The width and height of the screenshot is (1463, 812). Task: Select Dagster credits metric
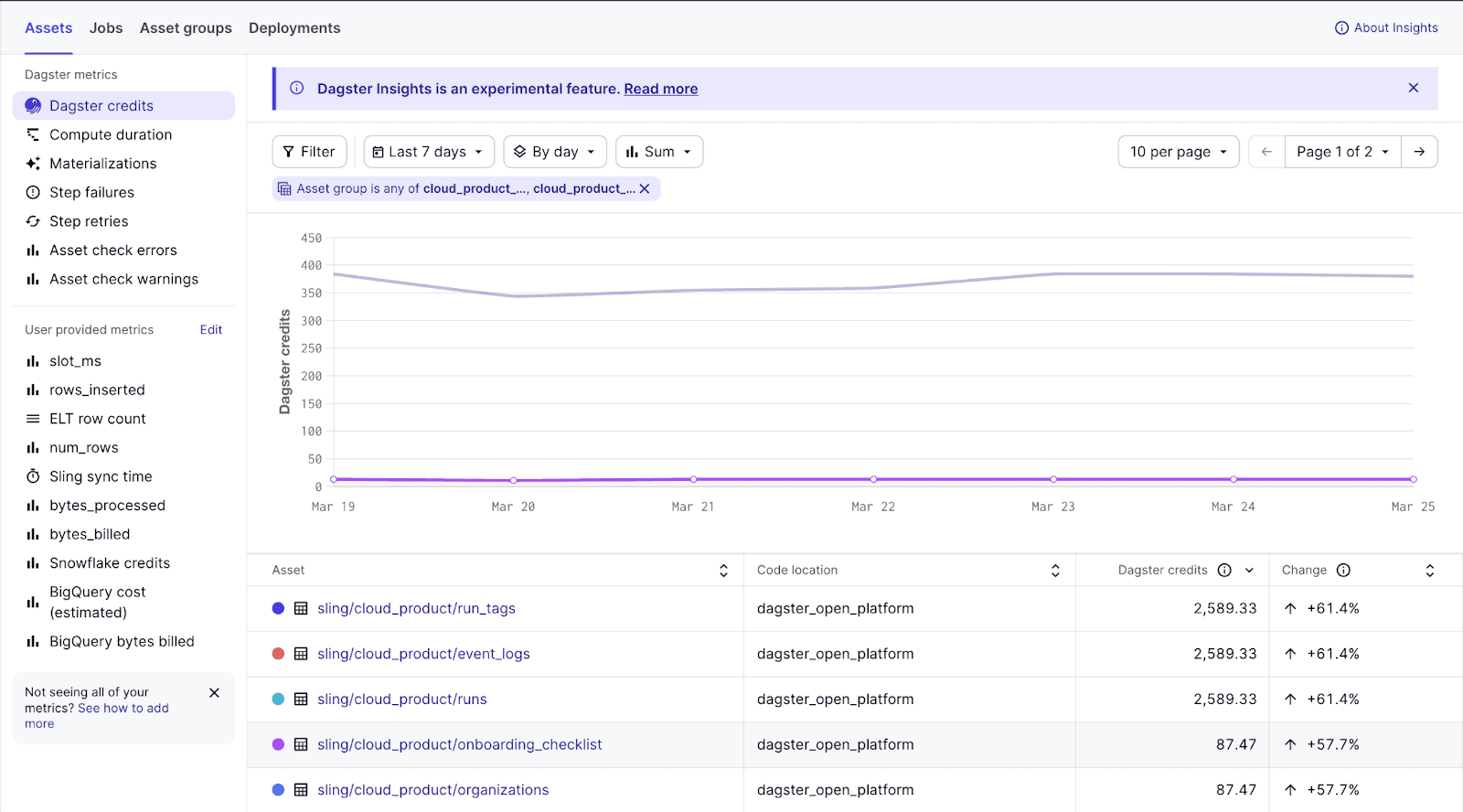click(x=123, y=105)
